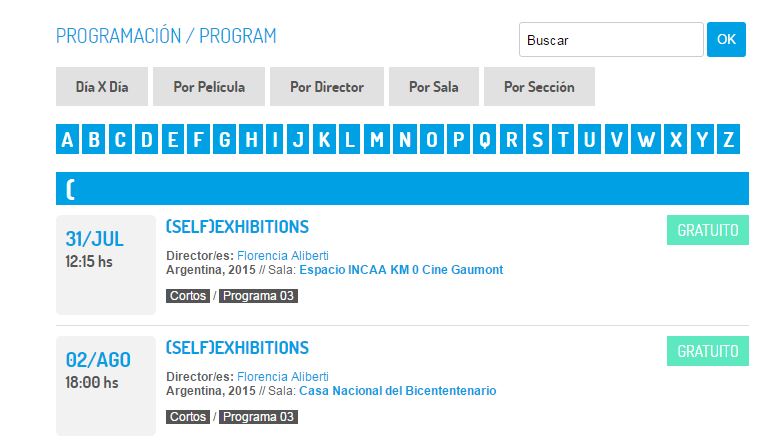Image resolution: width=784 pixels, height=444 pixels.
Task: Select letter Z alphabet tile
Action: (728, 140)
